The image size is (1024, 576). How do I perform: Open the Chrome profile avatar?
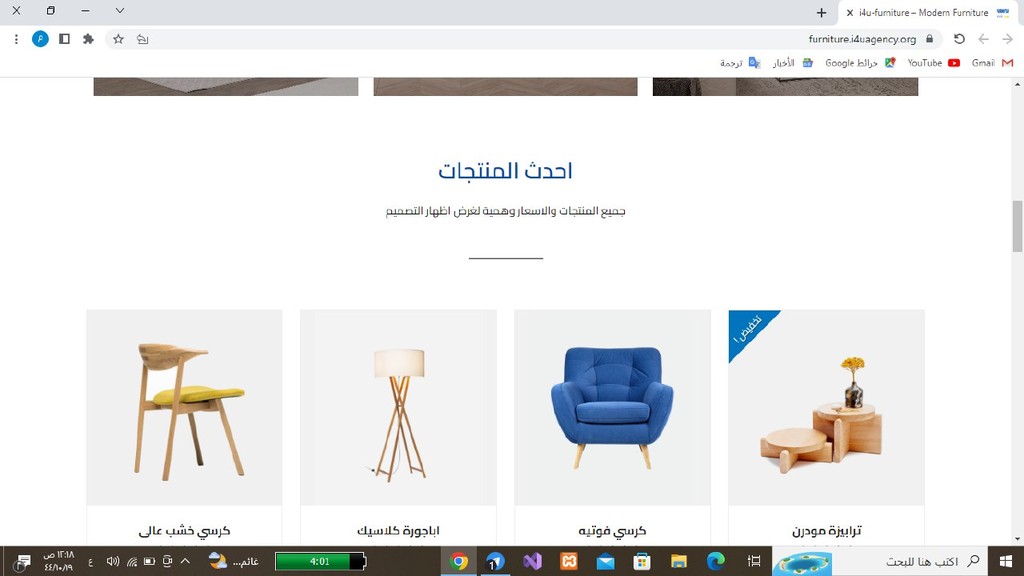point(40,39)
